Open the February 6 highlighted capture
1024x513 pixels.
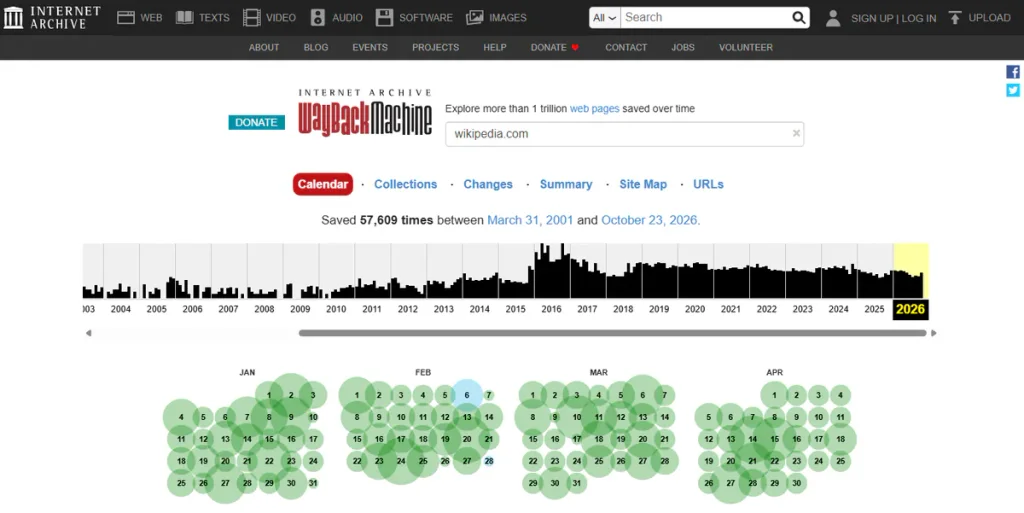[x=467, y=395]
